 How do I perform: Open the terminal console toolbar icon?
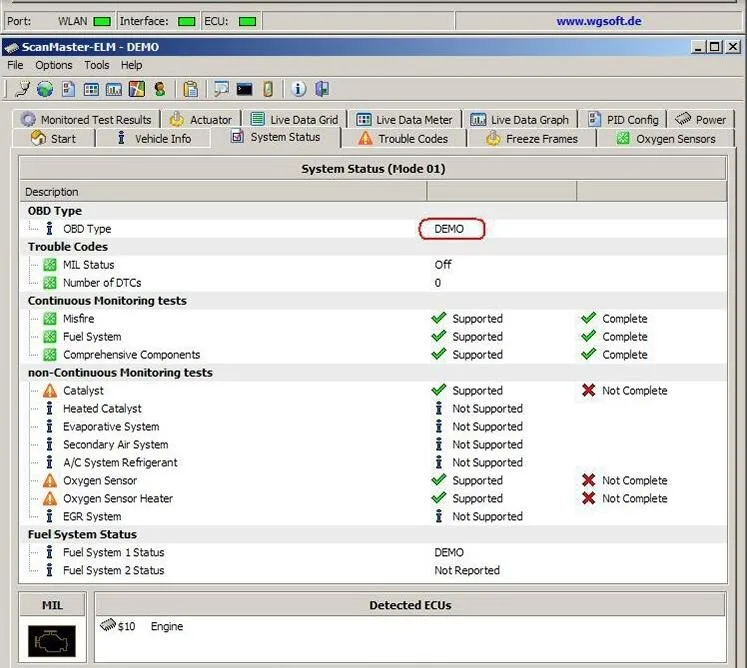coord(244,89)
